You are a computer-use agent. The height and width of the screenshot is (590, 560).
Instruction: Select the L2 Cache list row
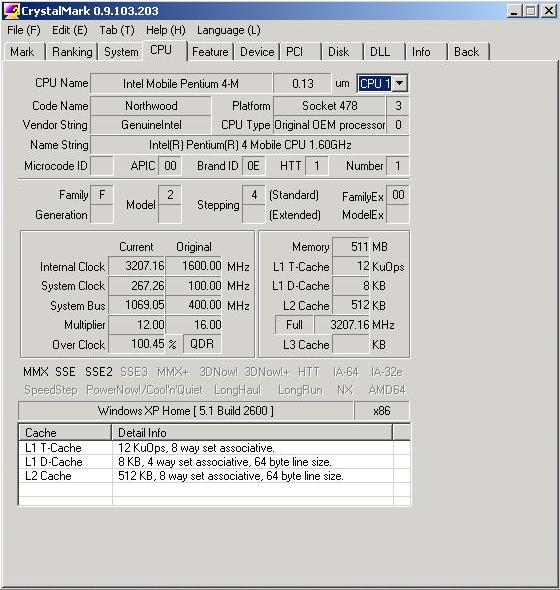point(215,476)
